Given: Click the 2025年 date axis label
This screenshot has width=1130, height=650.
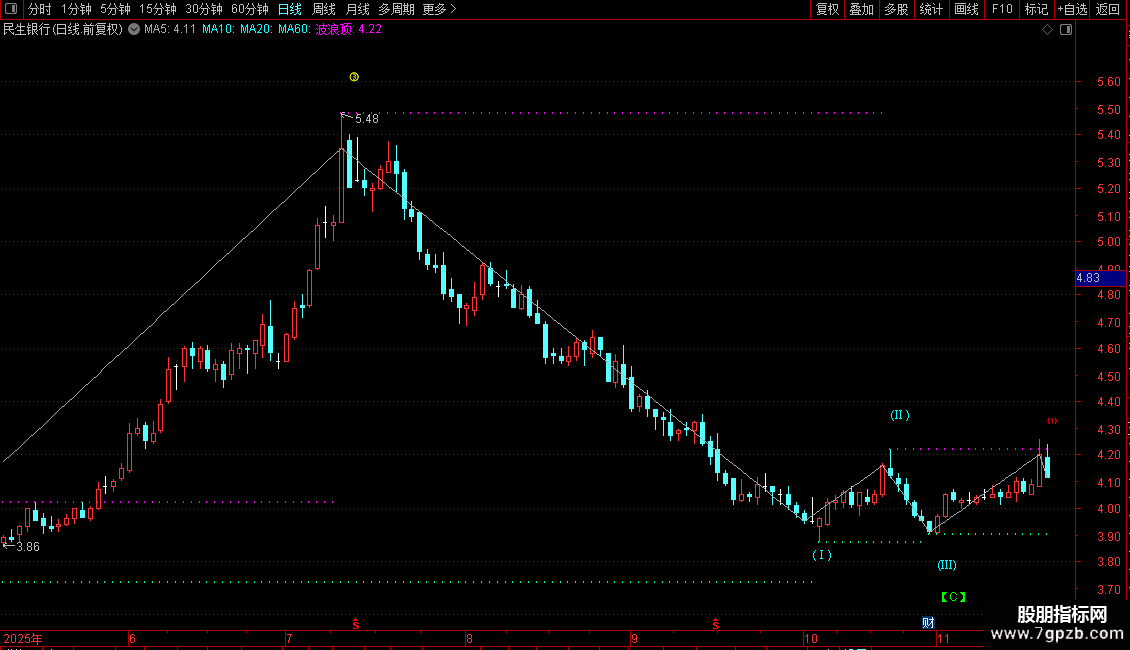Looking at the screenshot, I should tap(23, 639).
